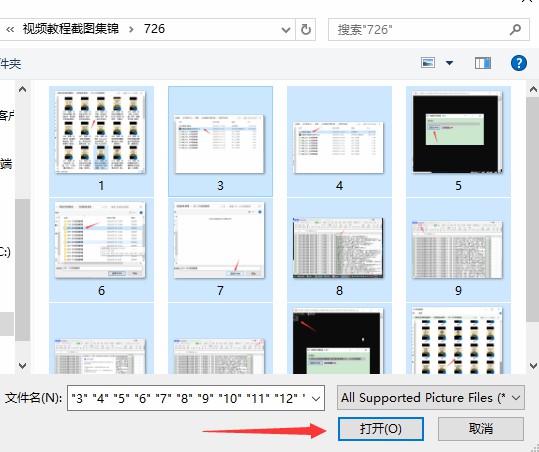Image resolution: width=539 pixels, height=452 pixels.
Task: Toggle the preview pane icon
Action: [x=483, y=63]
